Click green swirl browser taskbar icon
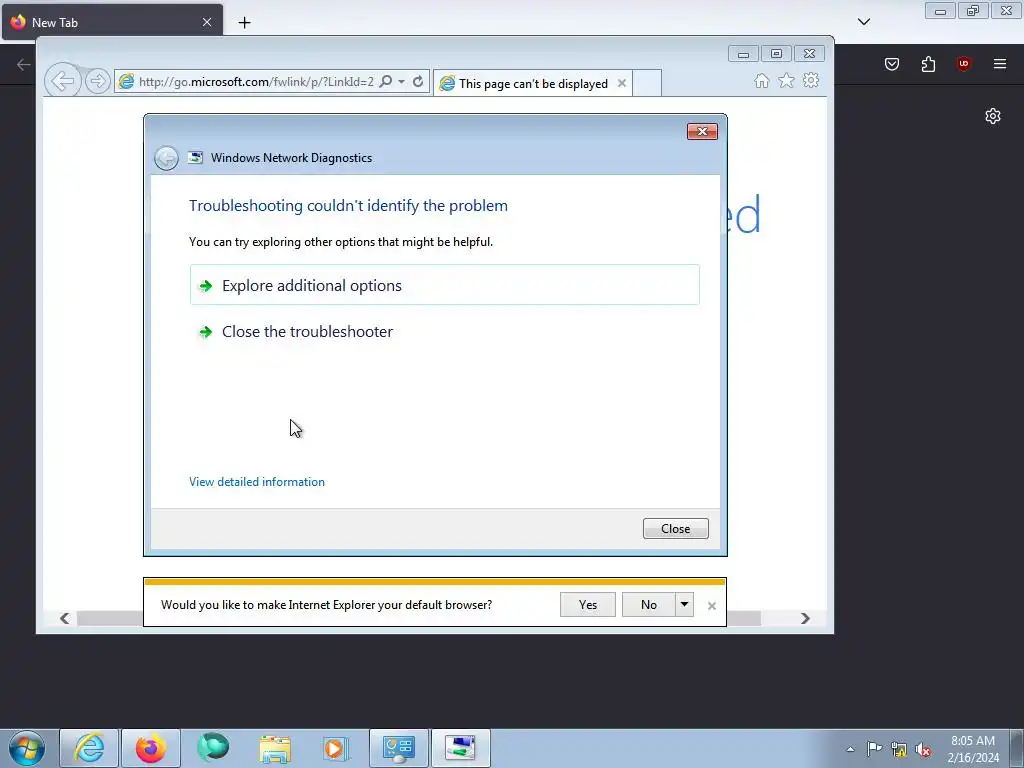Screen dimensions: 1024x768 click(213, 748)
